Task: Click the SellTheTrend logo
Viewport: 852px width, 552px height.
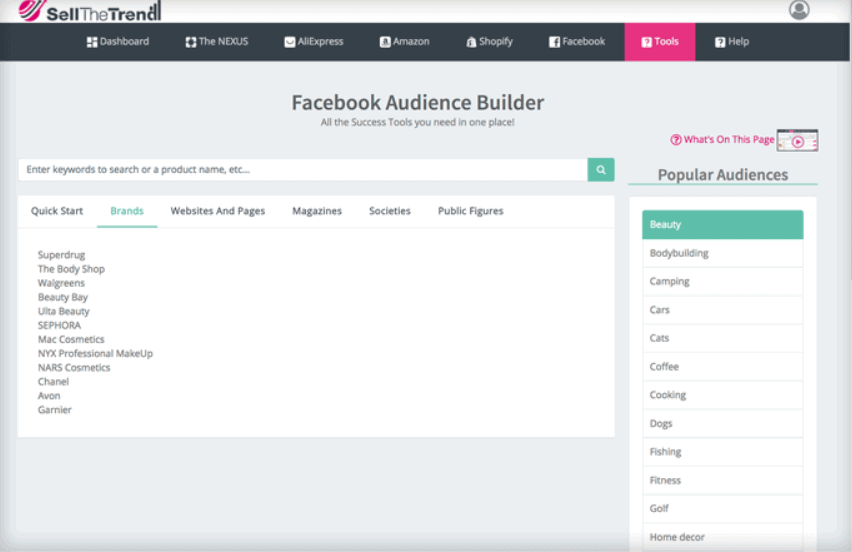Action: (90, 11)
